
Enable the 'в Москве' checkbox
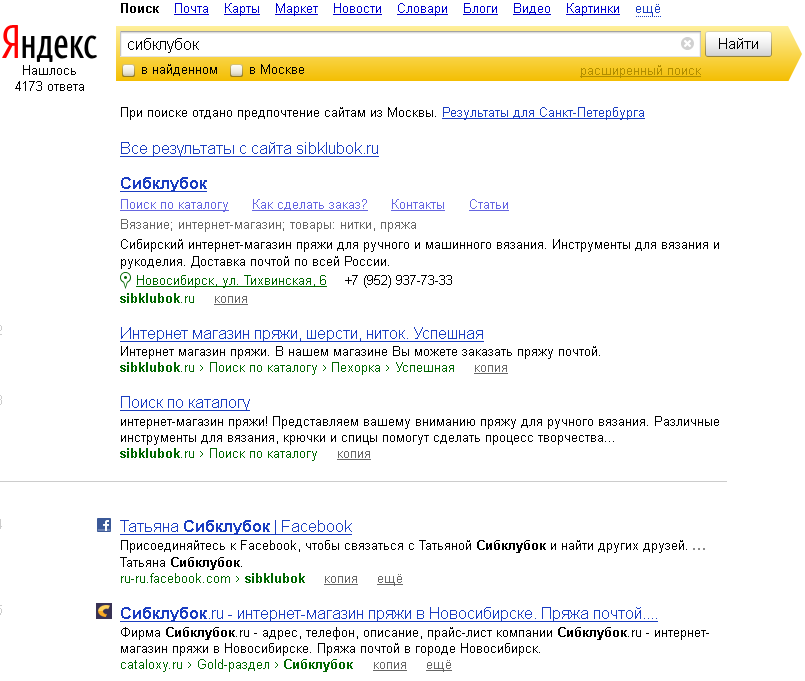pos(236,70)
